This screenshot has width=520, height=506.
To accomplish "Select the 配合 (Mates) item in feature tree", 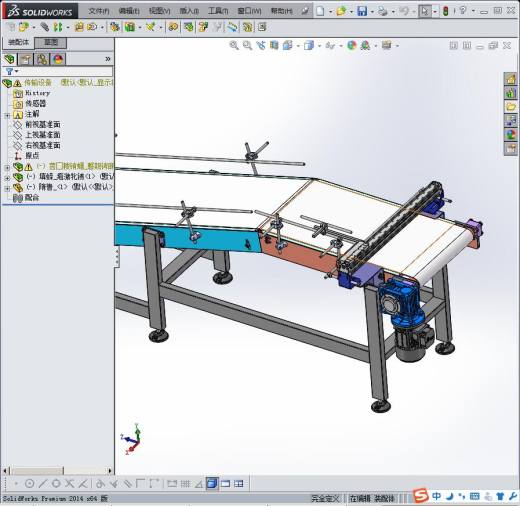I will [32, 198].
